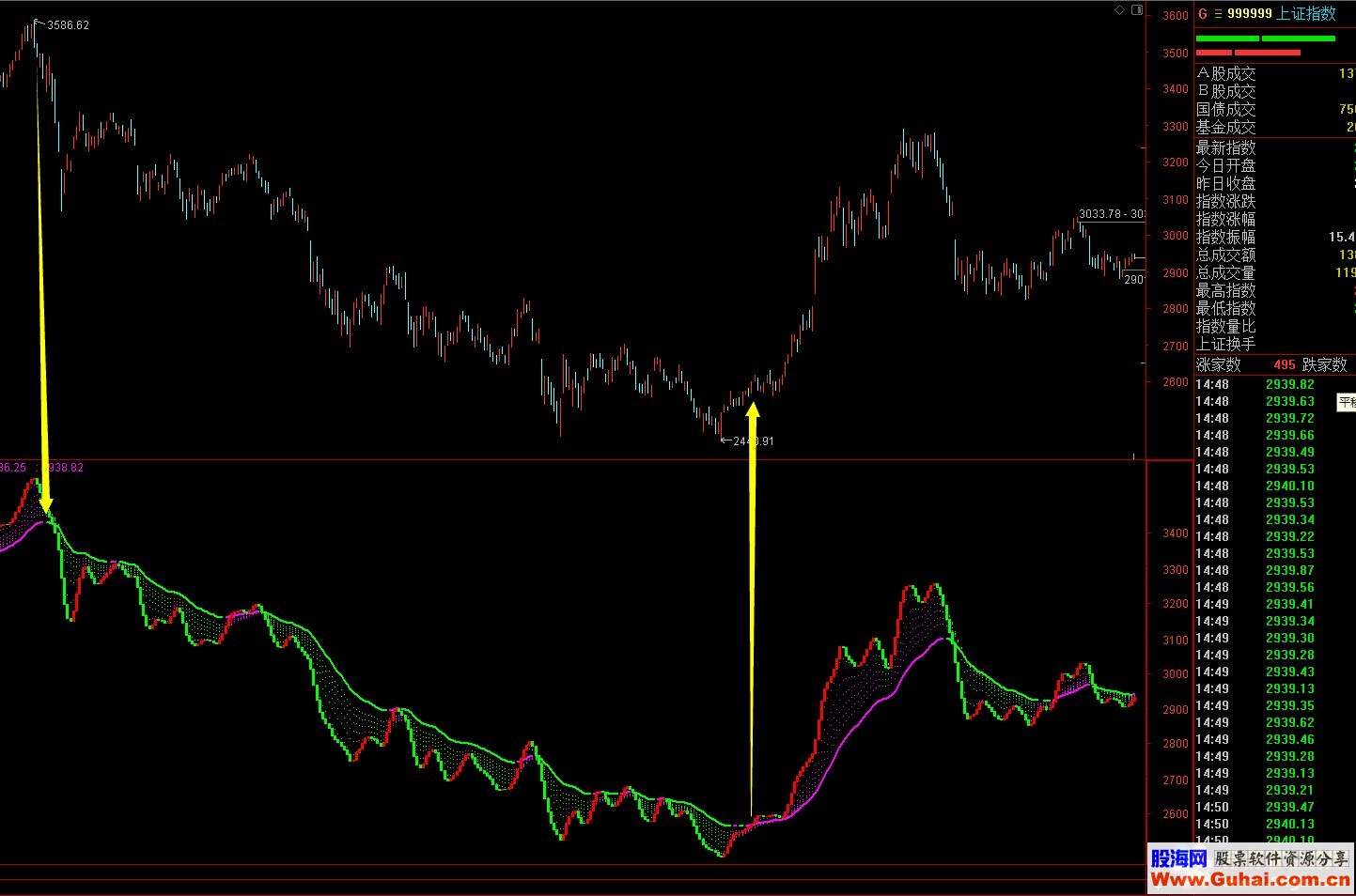Click the 指数涨跌 label
The width and height of the screenshot is (1356, 896).
1225,201
